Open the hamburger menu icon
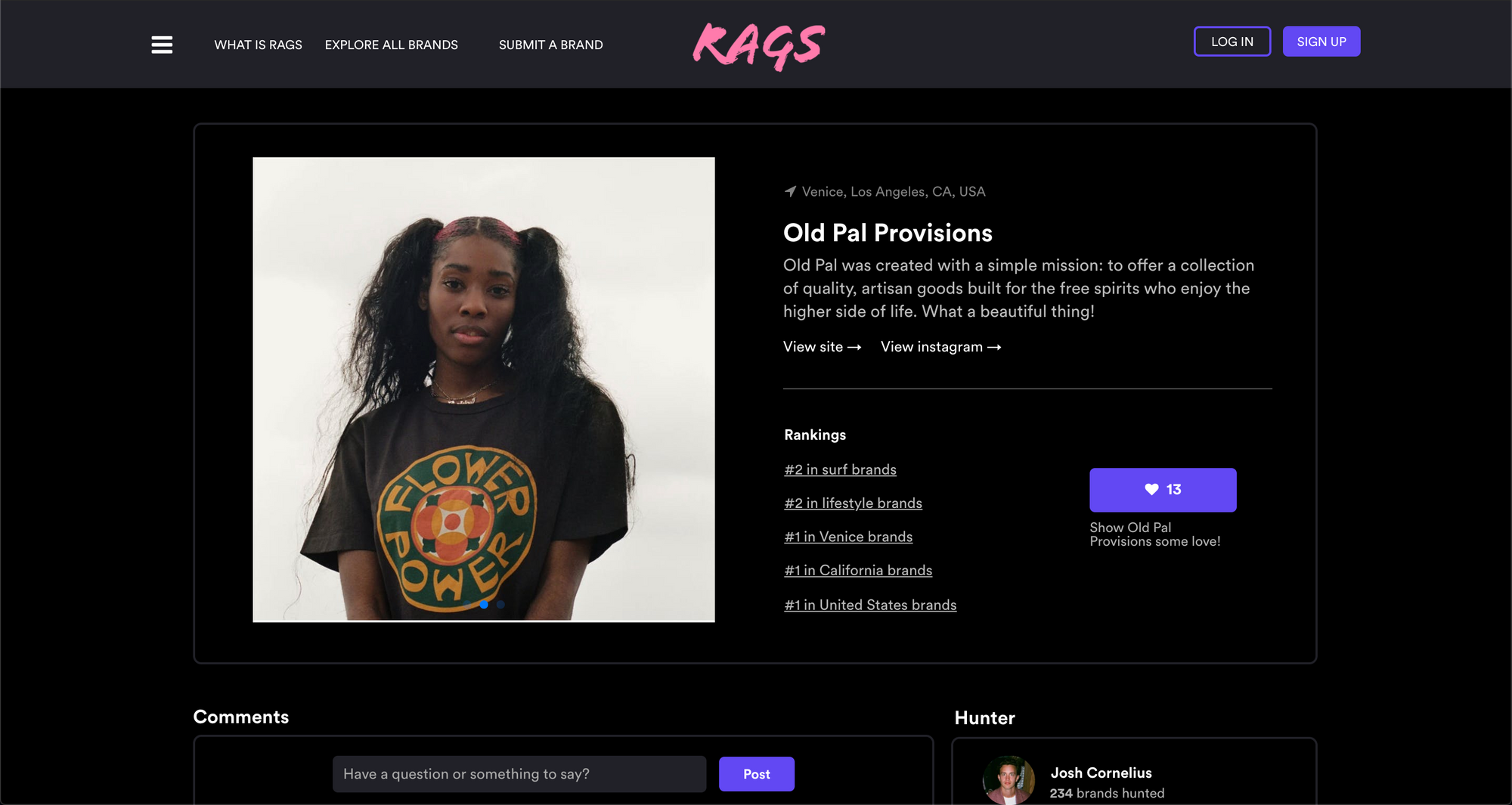This screenshot has height=805, width=1512. tap(162, 45)
